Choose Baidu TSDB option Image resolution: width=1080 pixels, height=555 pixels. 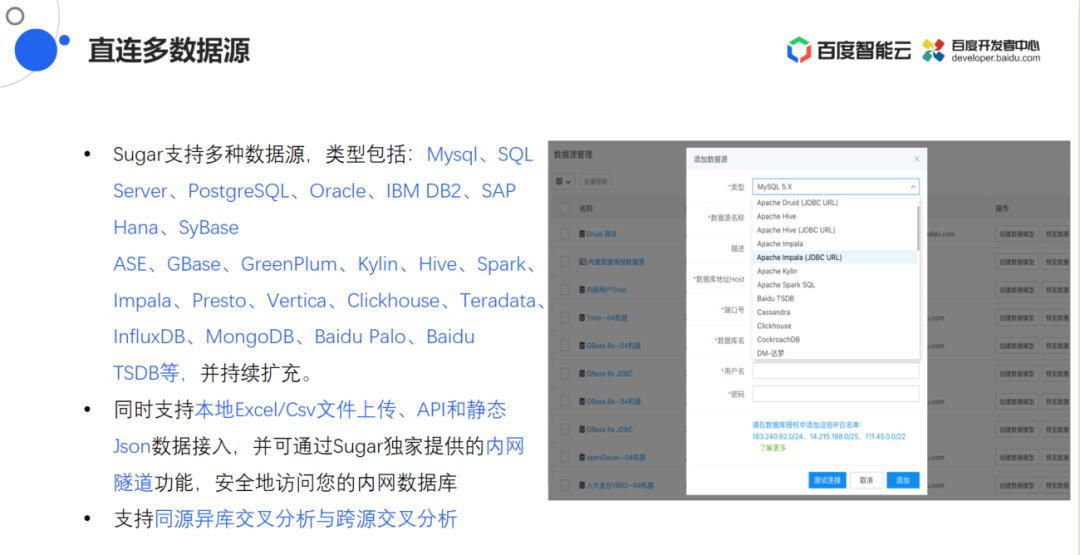pyautogui.click(x=835, y=298)
